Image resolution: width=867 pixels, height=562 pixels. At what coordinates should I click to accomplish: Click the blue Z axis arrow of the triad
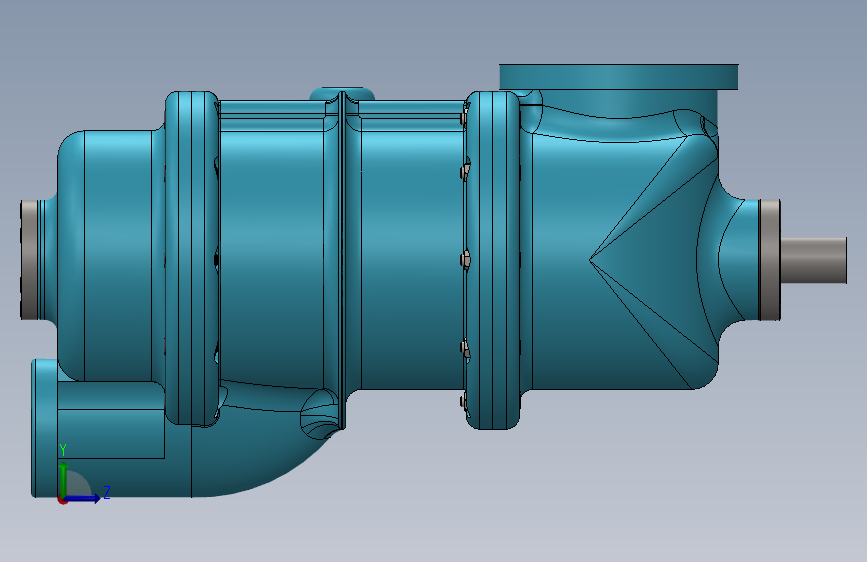[82, 498]
